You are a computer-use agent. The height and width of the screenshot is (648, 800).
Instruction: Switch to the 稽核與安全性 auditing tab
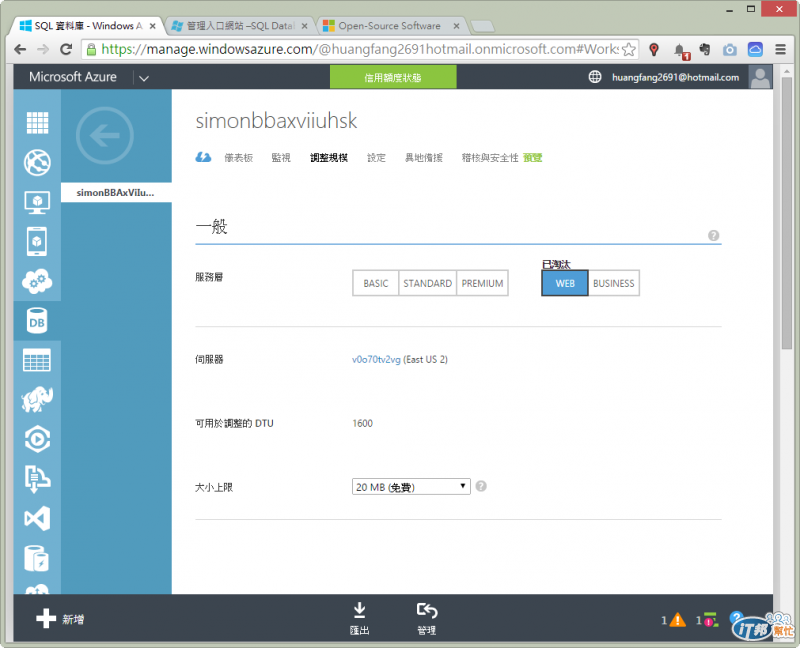(490, 158)
